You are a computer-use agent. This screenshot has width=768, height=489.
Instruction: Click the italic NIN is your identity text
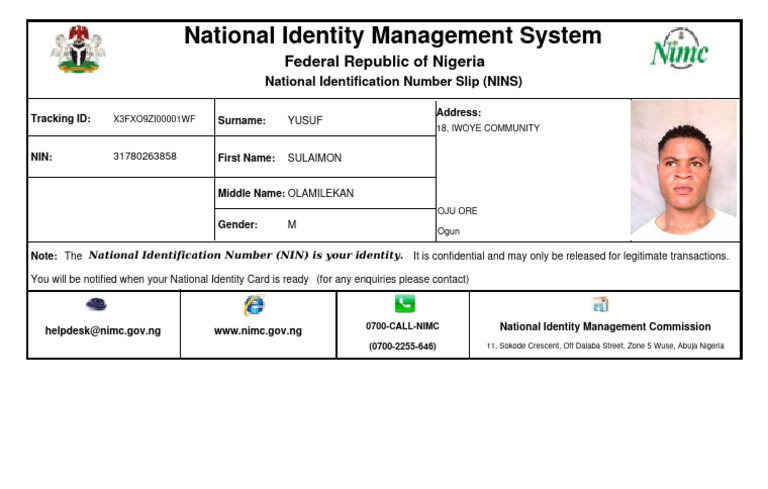[x=246, y=255]
